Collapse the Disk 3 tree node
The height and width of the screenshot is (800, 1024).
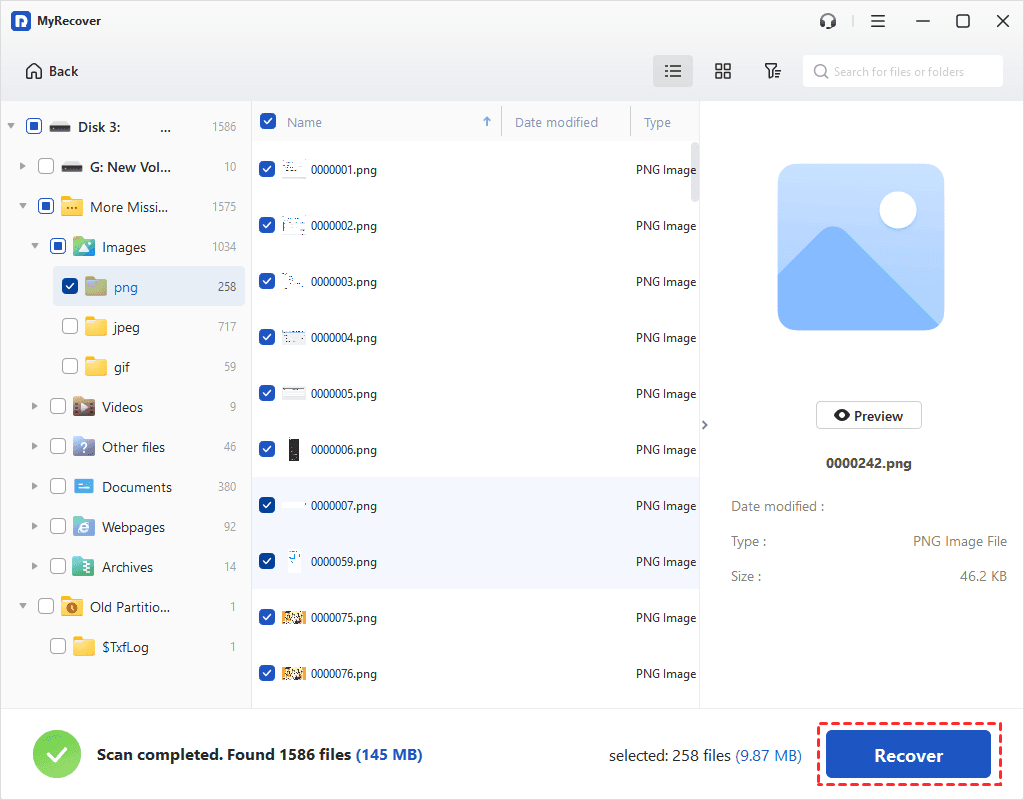pyautogui.click(x=11, y=127)
